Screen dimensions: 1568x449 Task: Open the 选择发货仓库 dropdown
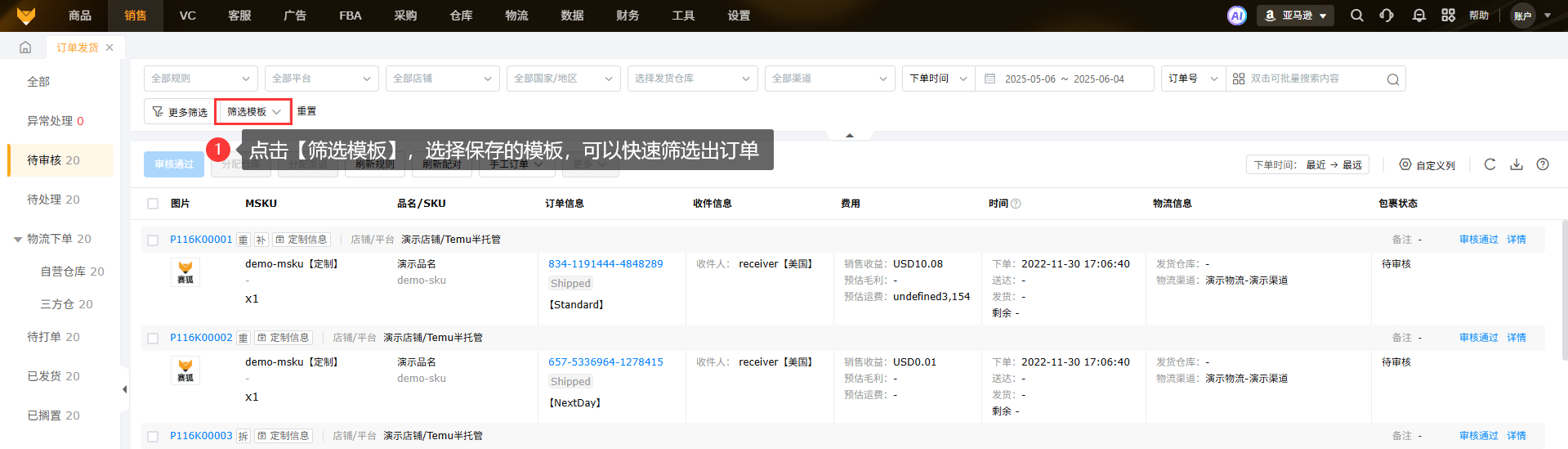point(693,79)
